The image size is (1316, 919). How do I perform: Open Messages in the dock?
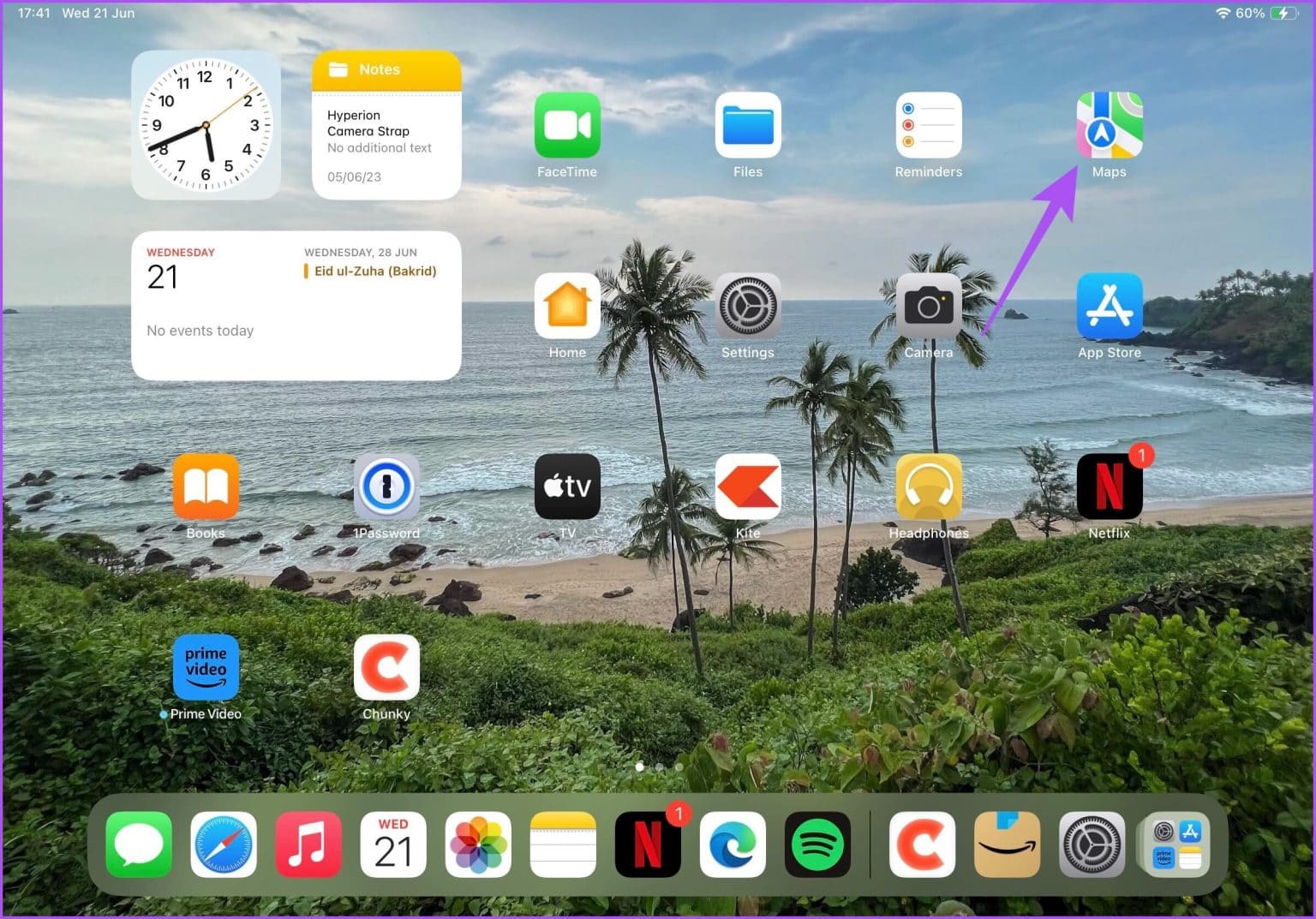pyautogui.click(x=139, y=844)
